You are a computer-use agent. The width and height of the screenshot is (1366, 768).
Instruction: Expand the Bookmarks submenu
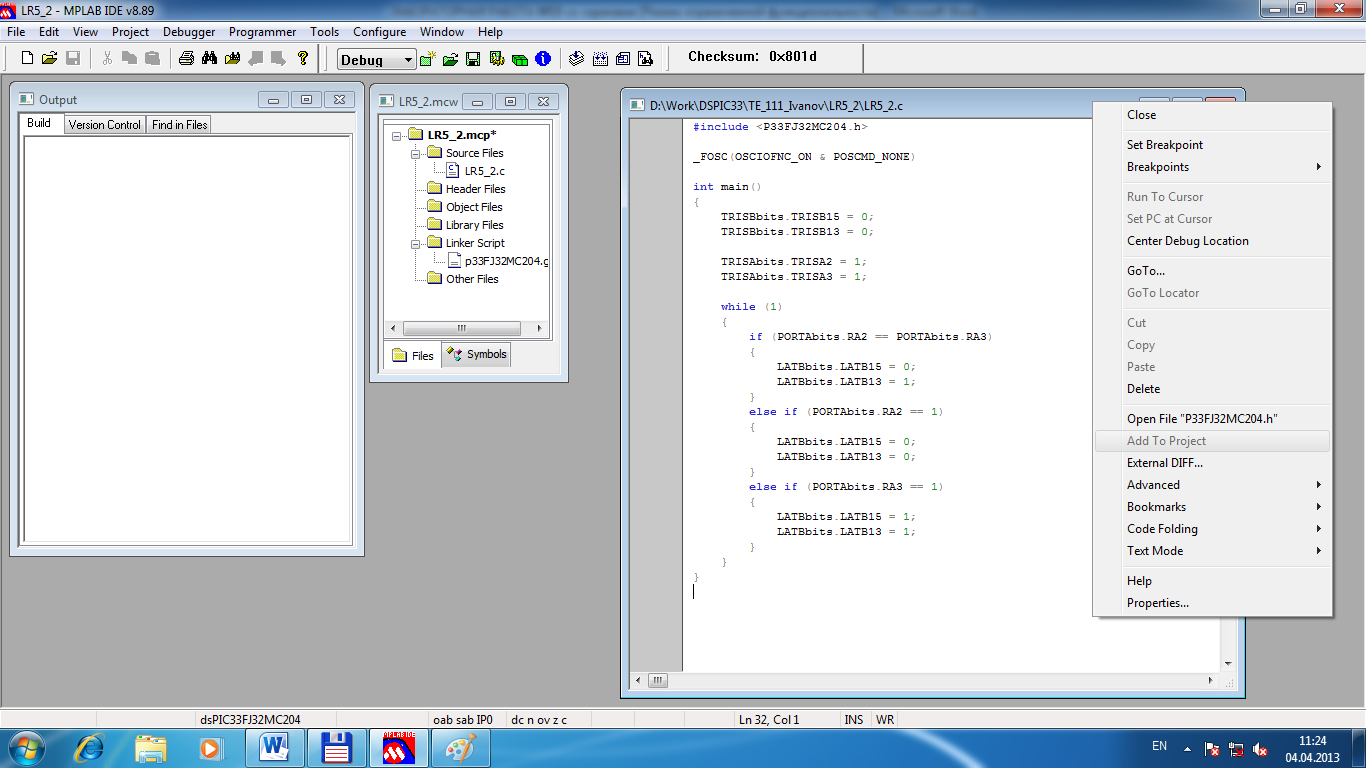click(1213, 507)
